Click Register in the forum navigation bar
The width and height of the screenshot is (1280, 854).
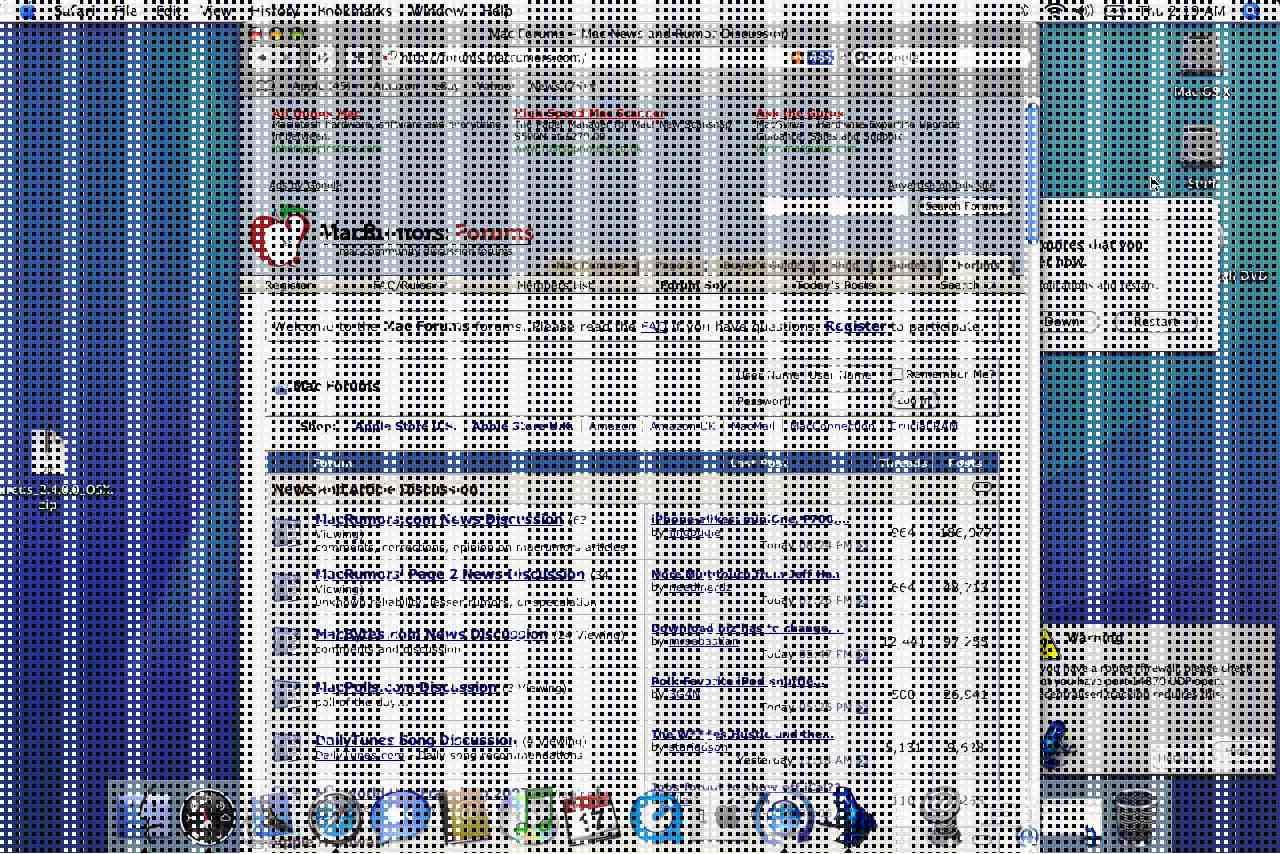(x=288, y=286)
